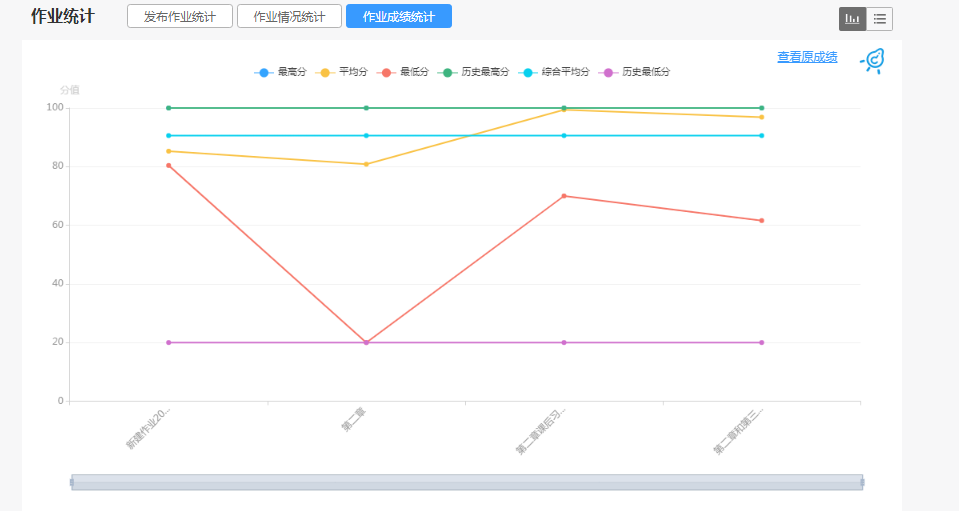Switch to chart view icon
This screenshot has width=959, height=511.
(852, 19)
